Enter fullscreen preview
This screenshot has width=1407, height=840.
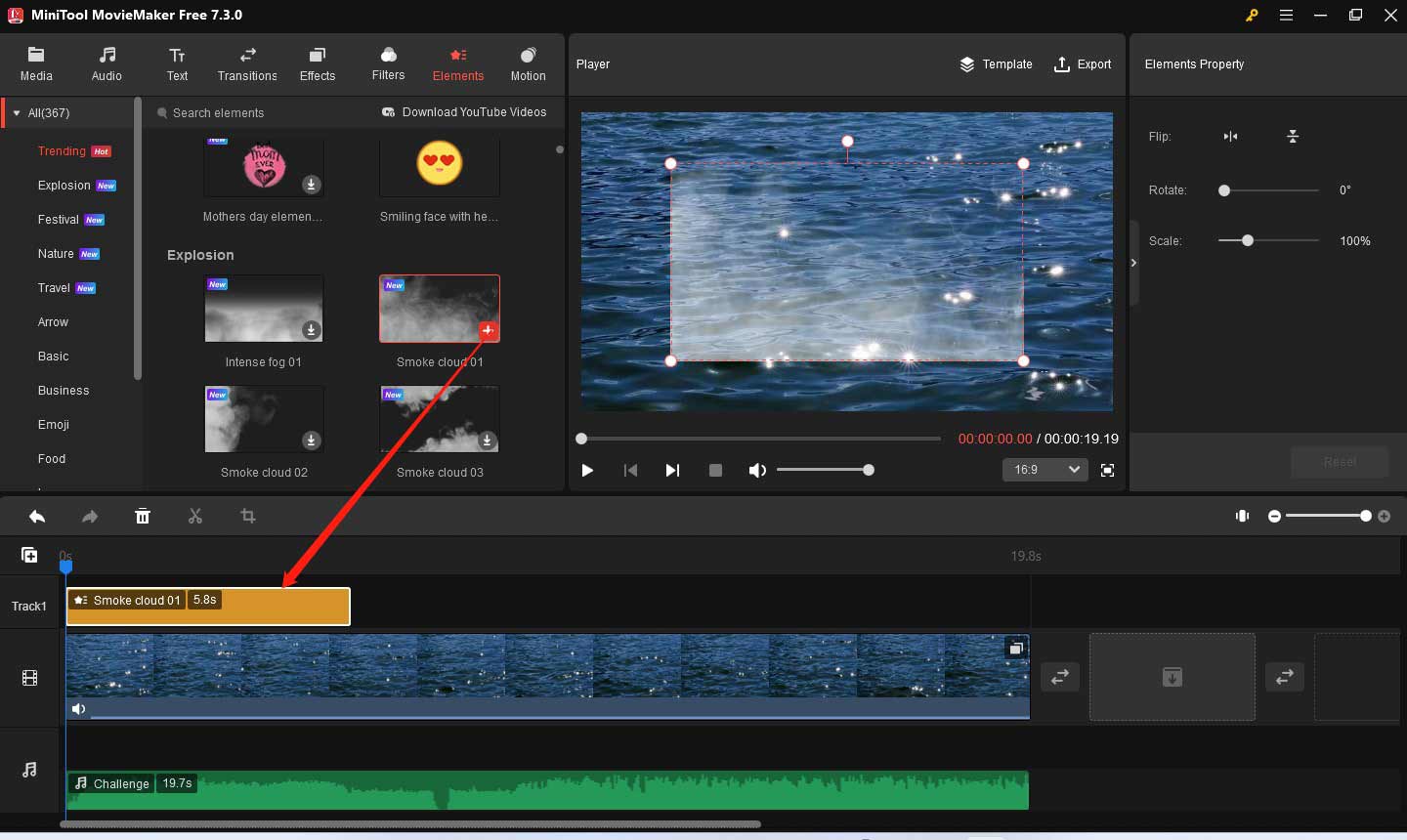[1107, 471]
